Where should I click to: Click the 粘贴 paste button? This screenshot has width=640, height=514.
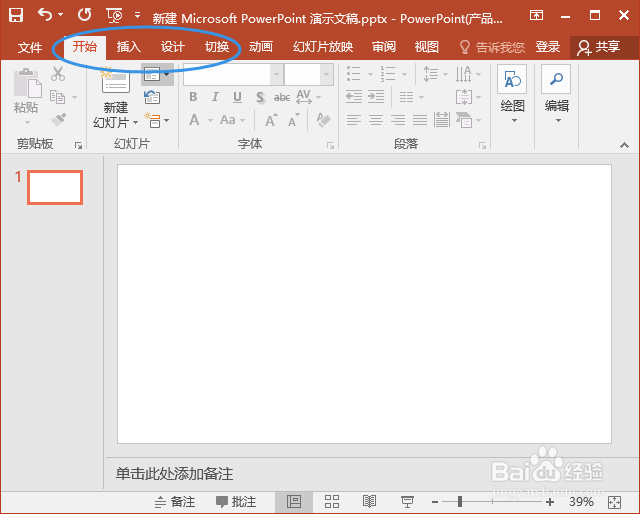pyautogui.click(x=26, y=97)
